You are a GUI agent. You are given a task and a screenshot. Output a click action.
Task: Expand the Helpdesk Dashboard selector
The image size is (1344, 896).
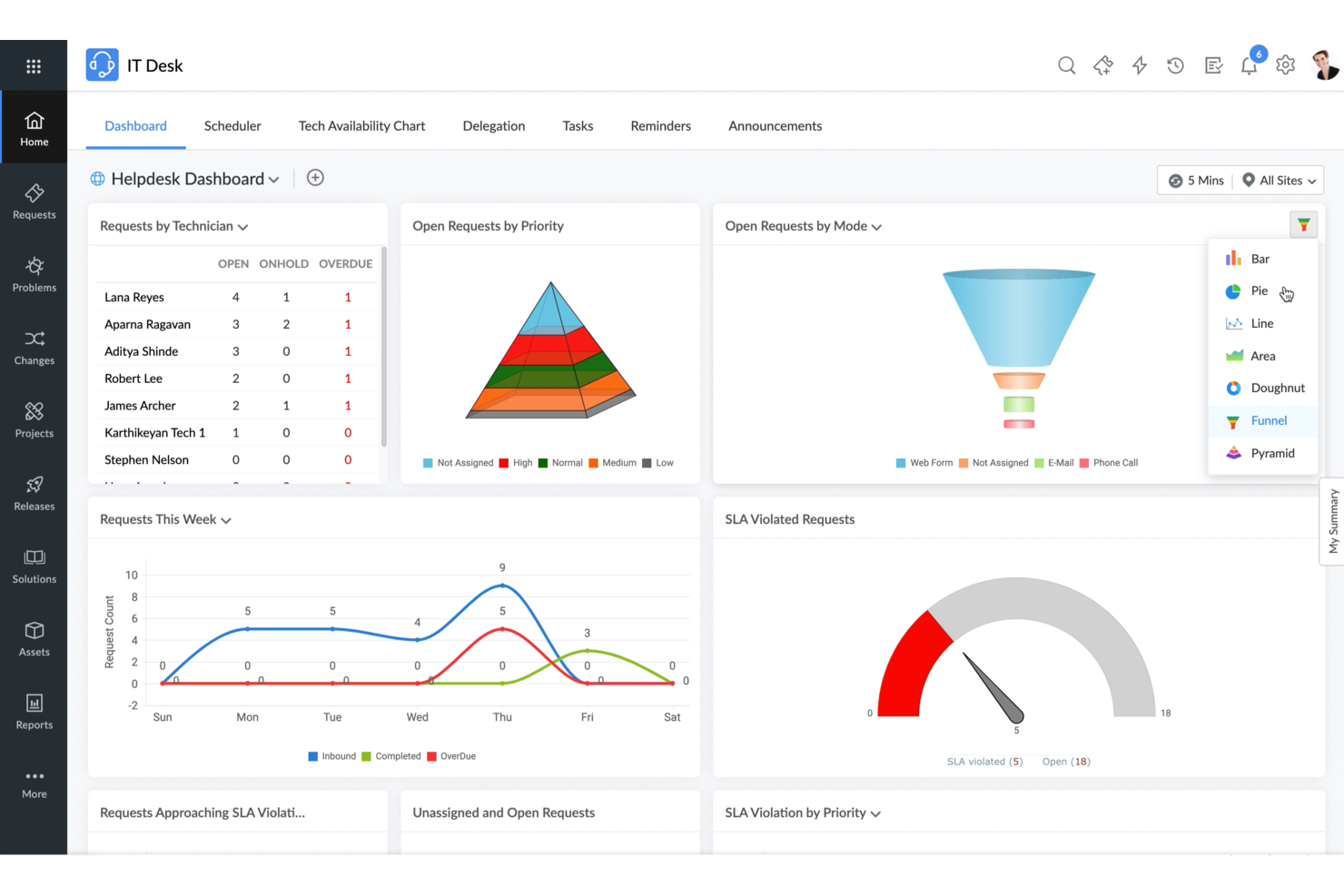pyautogui.click(x=273, y=179)
